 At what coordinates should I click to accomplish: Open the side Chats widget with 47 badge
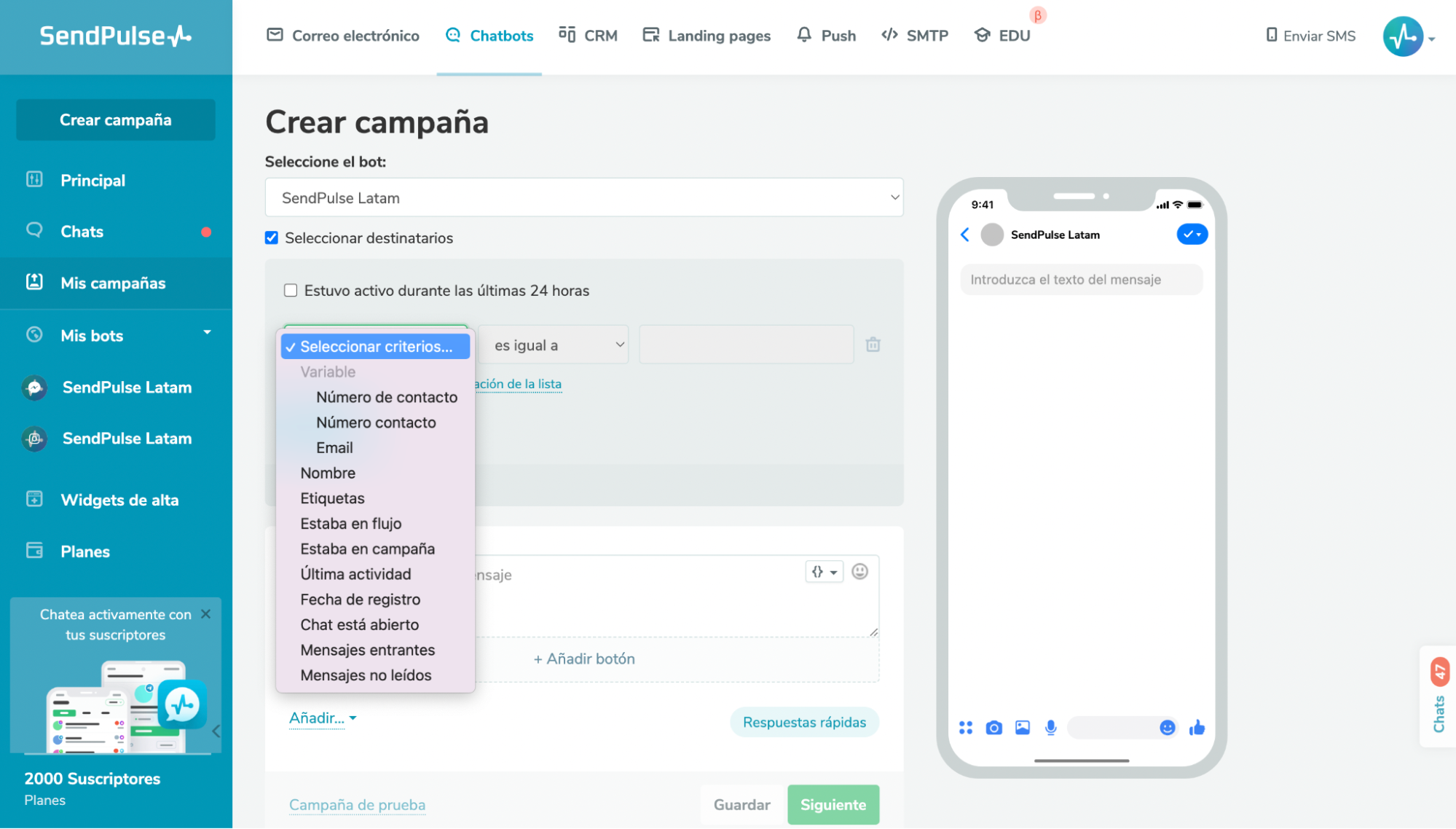(1439, 696)
